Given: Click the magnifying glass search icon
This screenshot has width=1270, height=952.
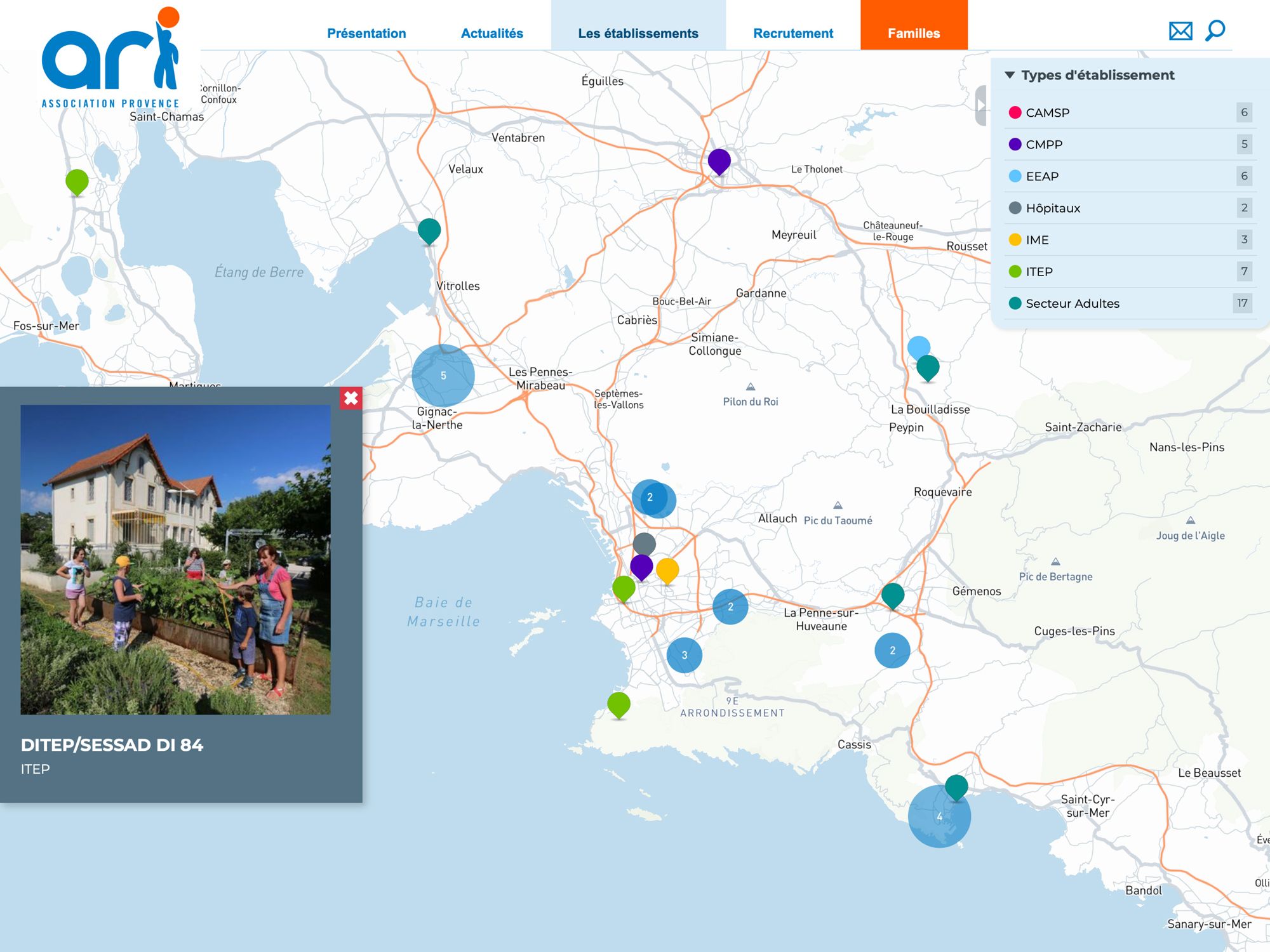Looking at the screenshot, I should pos(1215,30).
